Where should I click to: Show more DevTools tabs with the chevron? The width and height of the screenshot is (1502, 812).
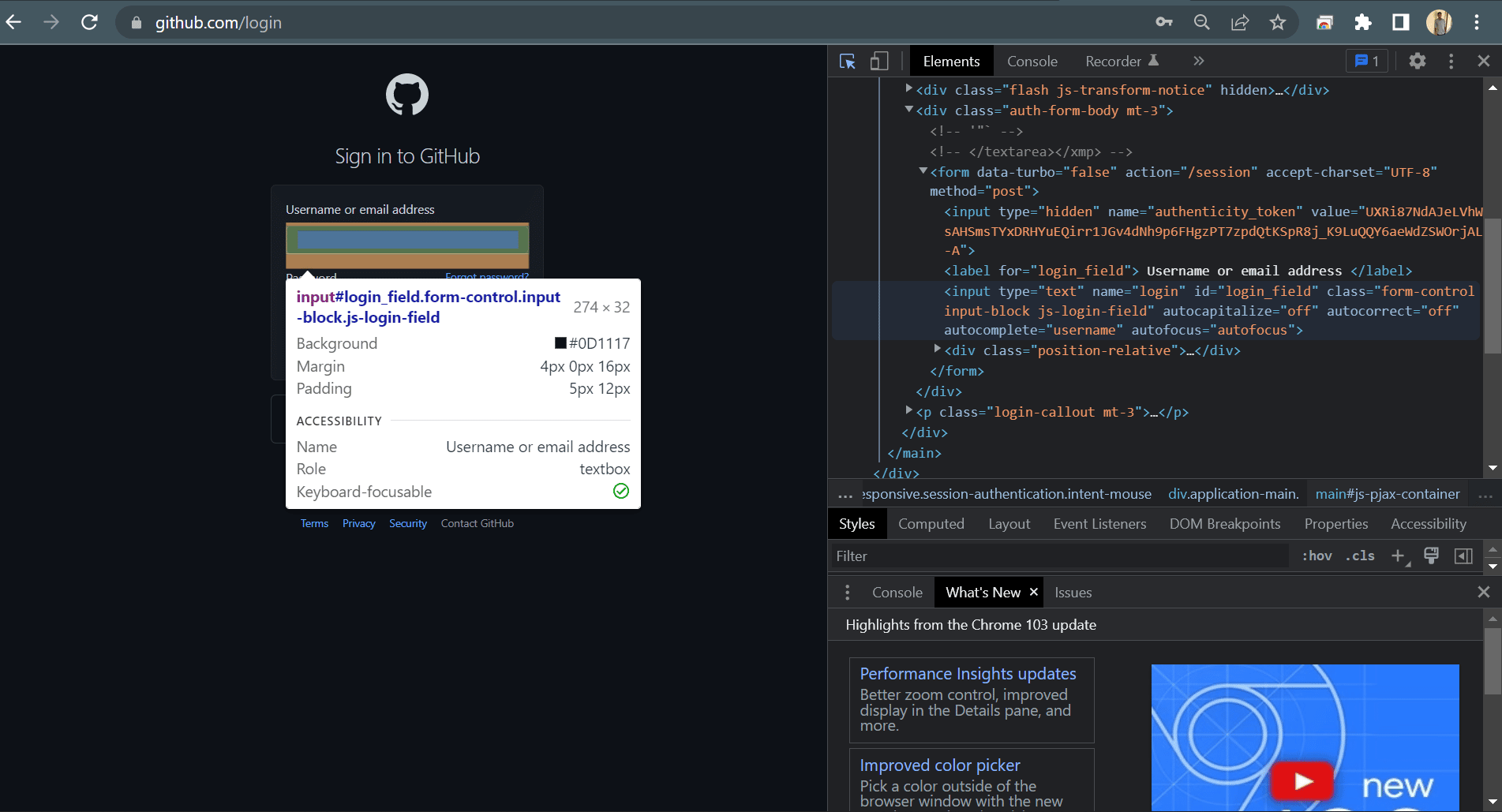point(1198,62)
